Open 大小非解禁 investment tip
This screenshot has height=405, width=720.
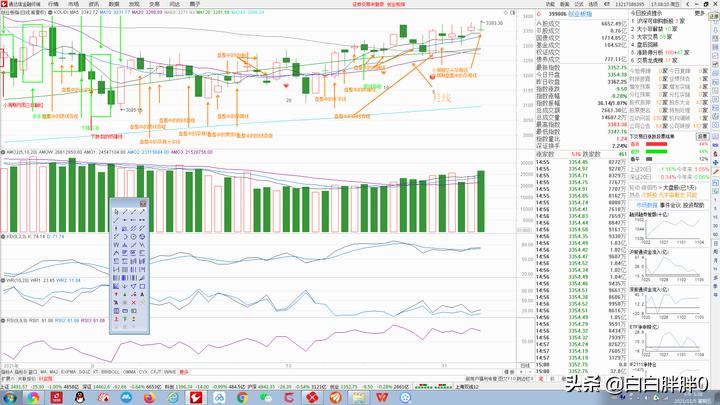click(654, 29)
